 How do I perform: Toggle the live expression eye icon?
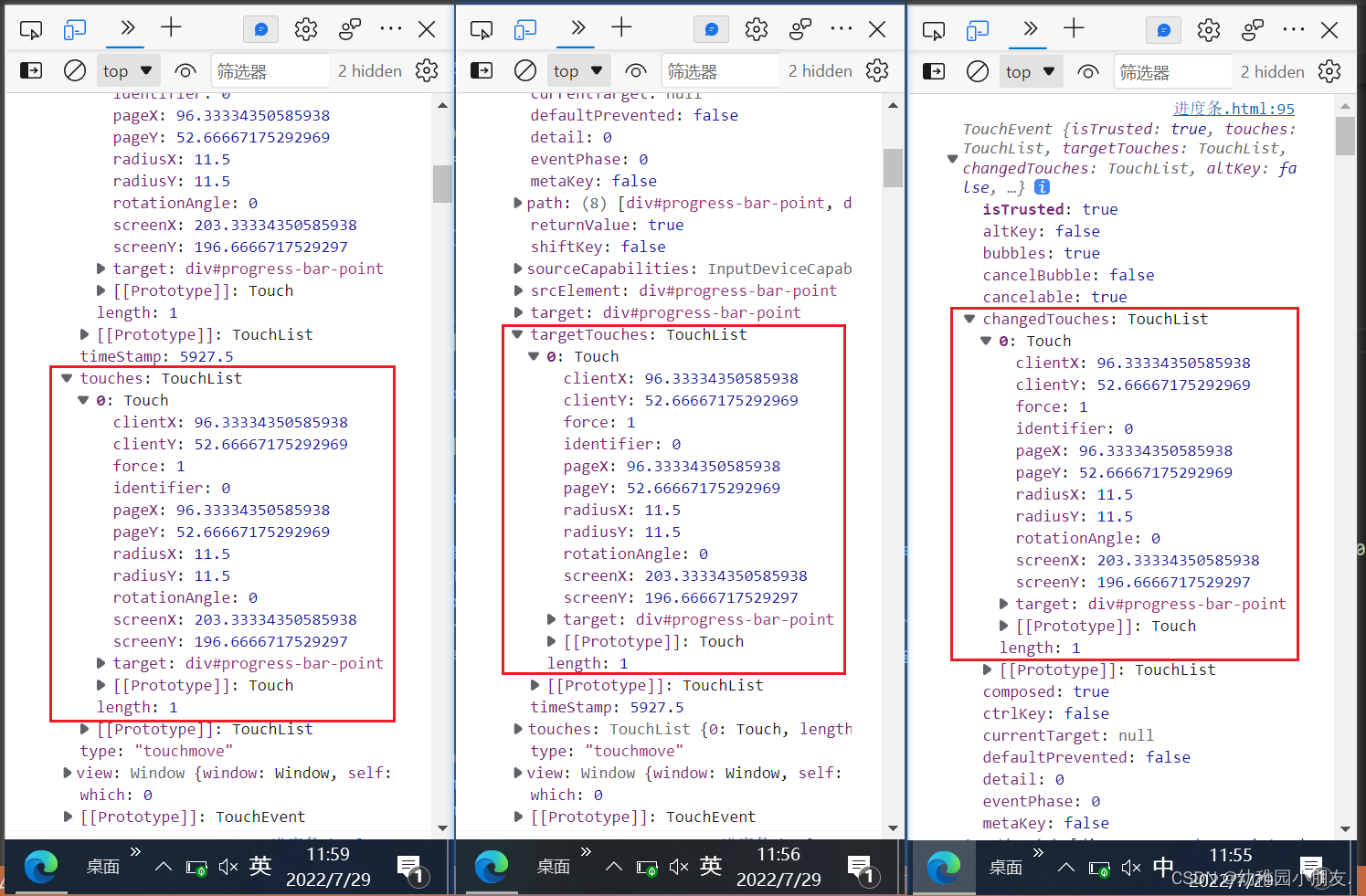(x=185, y=69)
